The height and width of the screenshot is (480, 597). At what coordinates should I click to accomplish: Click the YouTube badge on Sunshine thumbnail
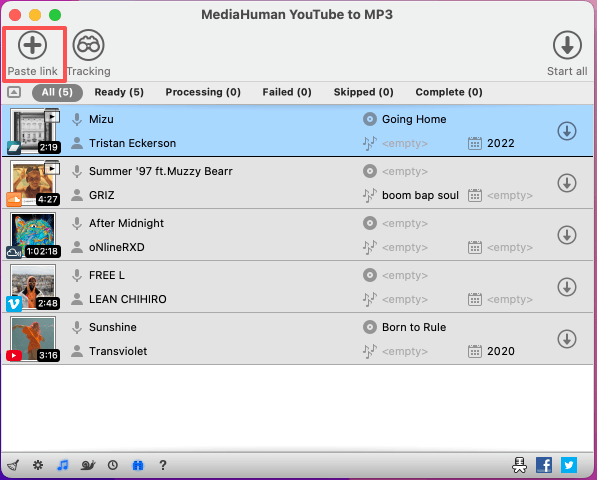pyautogui.click(x=14, y=356)
